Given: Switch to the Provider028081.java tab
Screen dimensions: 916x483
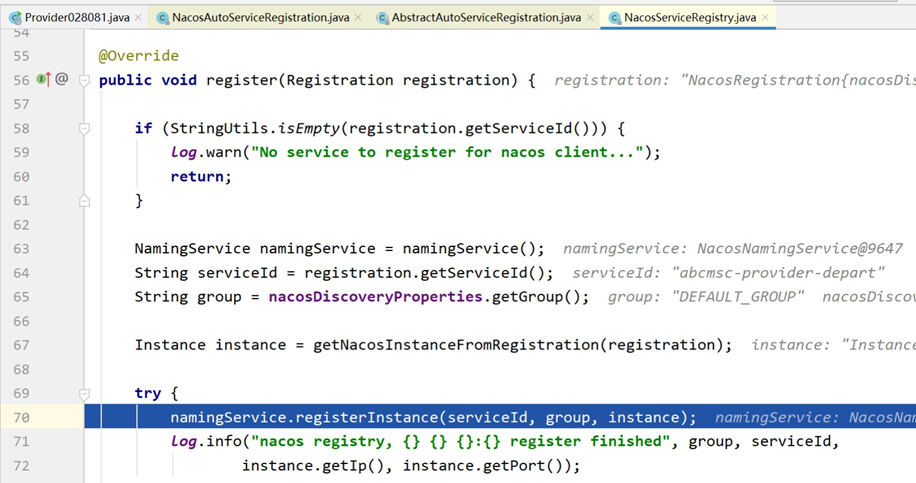Looking at the screenshot, I should pyautogui.click(x=76, y=18).
